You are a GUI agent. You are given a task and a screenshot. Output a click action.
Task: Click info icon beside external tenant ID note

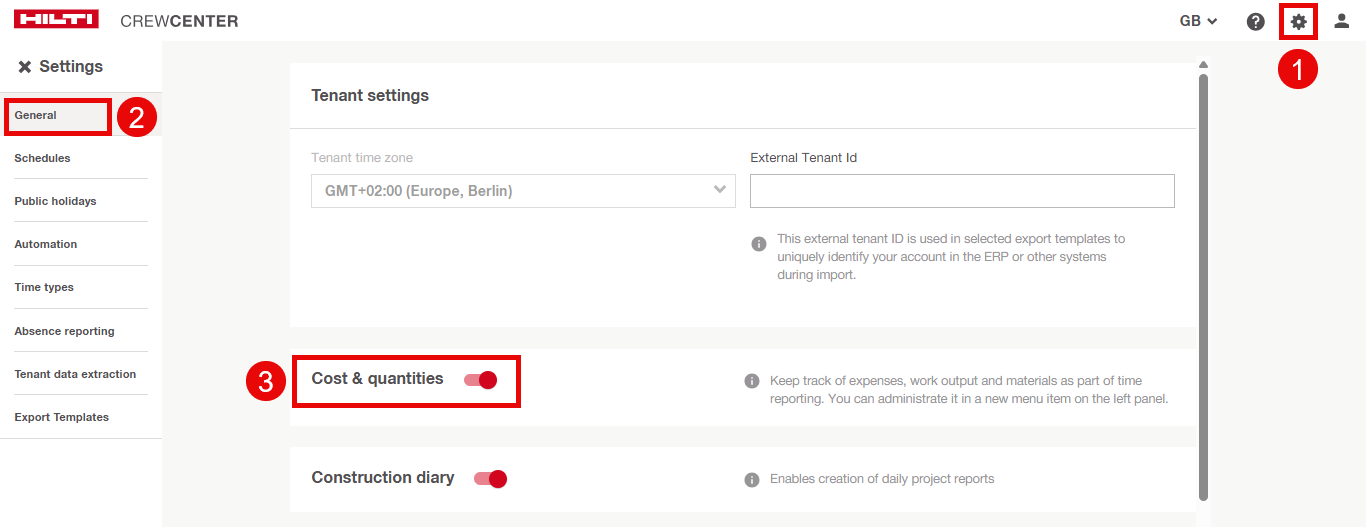point(759,244)
